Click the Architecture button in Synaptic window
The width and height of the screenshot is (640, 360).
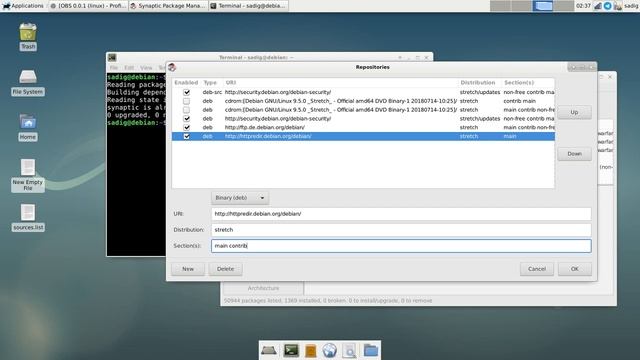[263, 288]
